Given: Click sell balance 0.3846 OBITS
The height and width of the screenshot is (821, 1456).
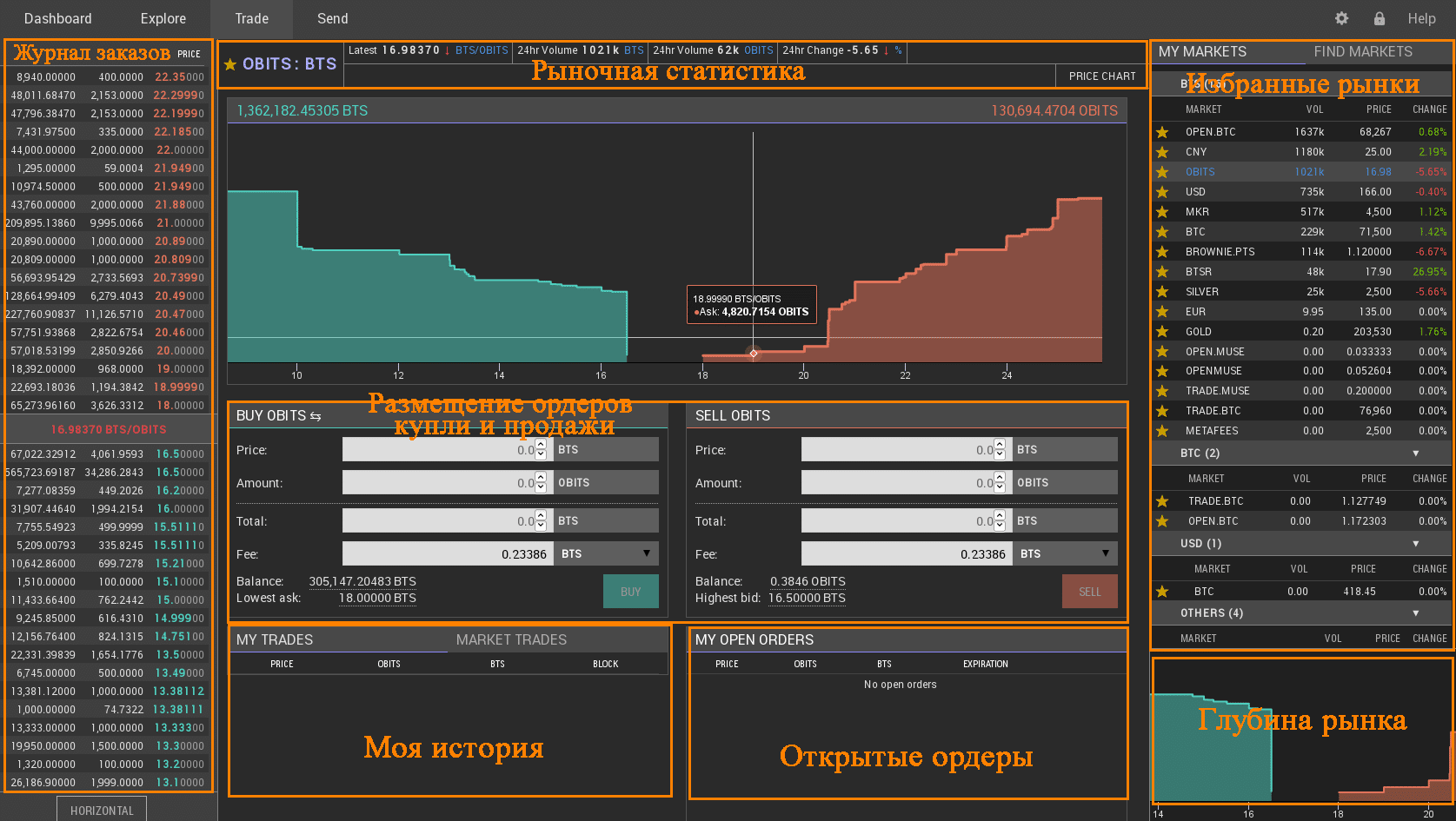Looking at the screenshot, I should click(x=808, y=581).
